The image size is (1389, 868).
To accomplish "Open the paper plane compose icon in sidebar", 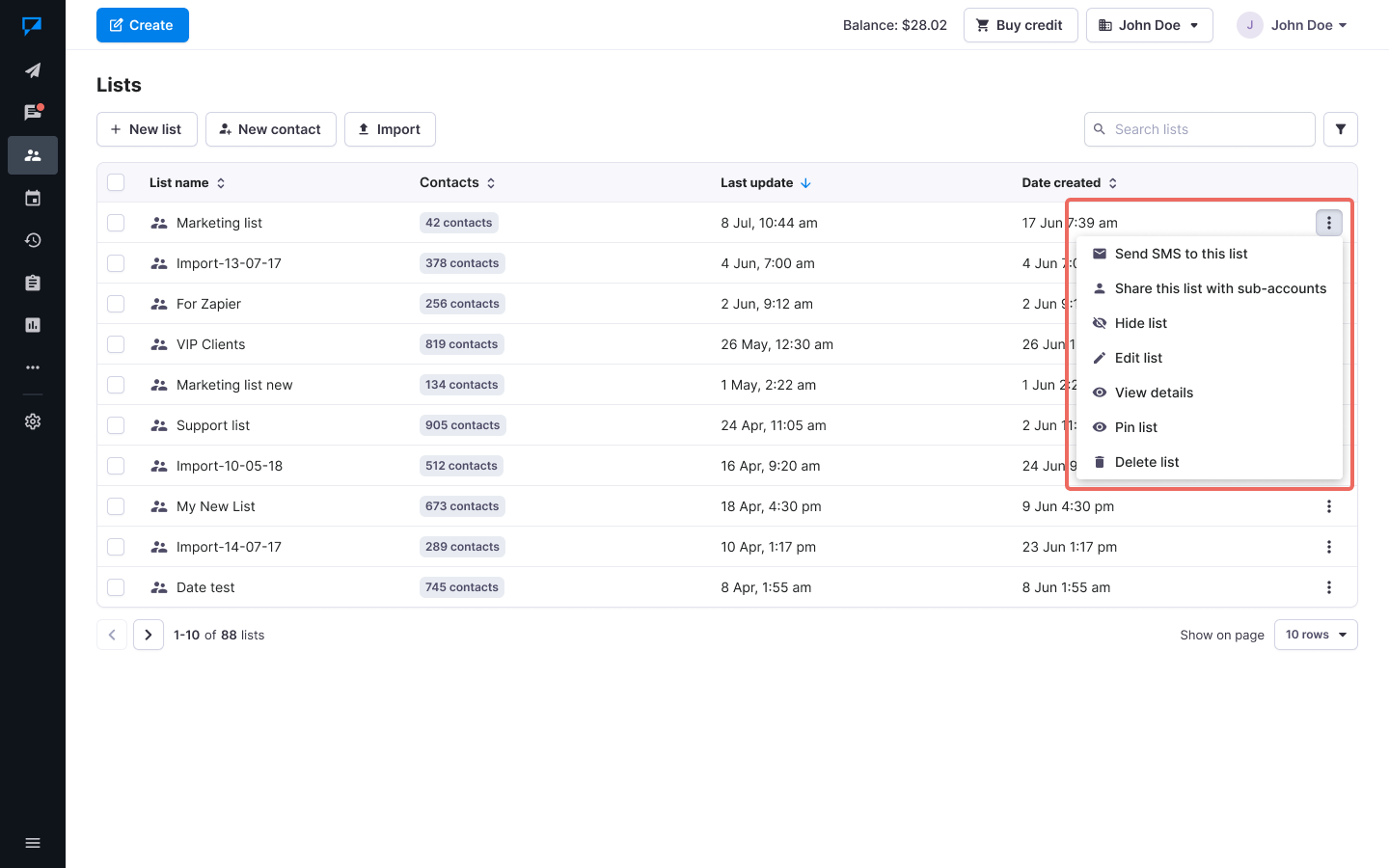I will click(33, 70).
